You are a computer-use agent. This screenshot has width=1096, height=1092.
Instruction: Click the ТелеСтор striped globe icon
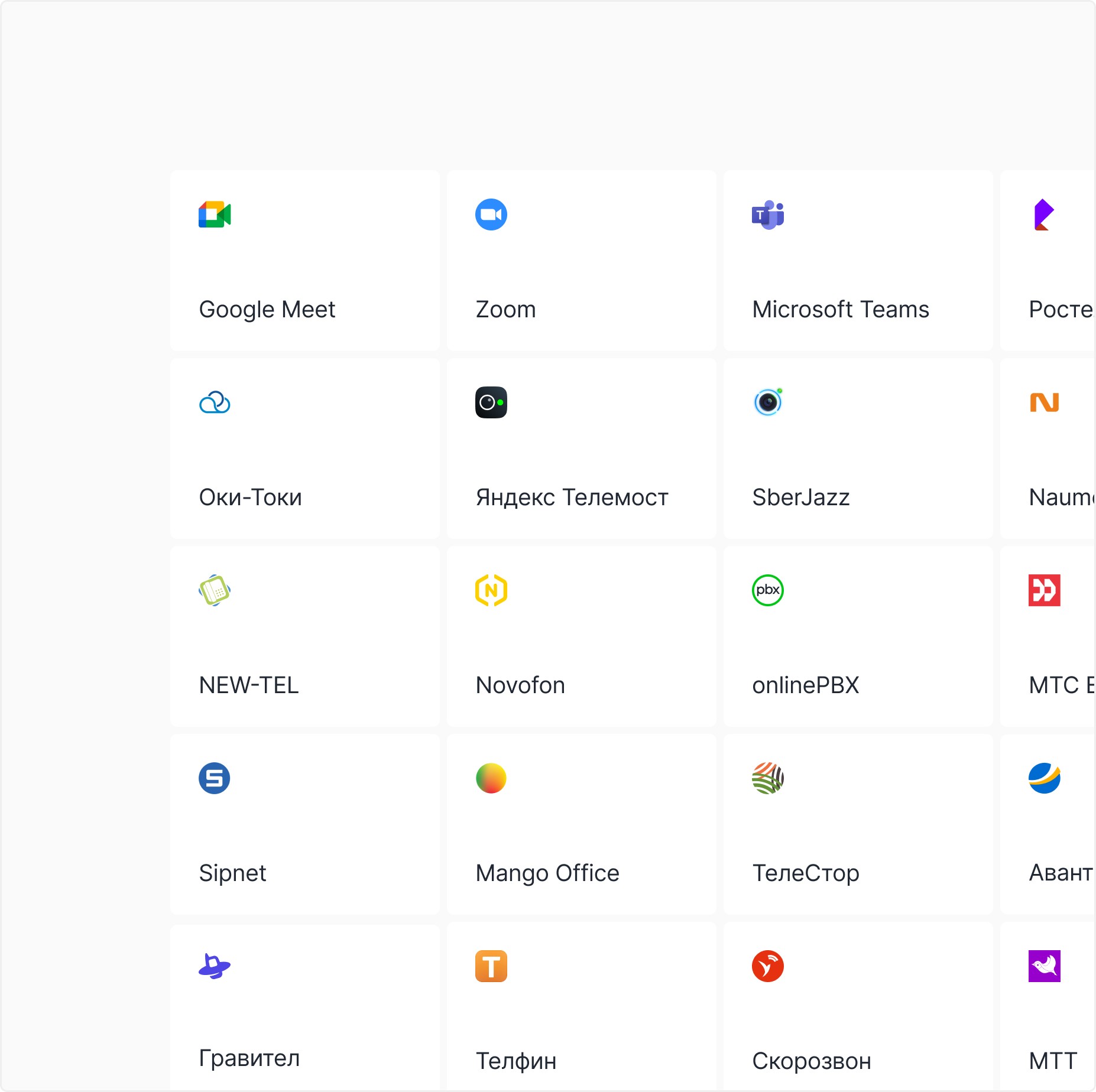768,778
